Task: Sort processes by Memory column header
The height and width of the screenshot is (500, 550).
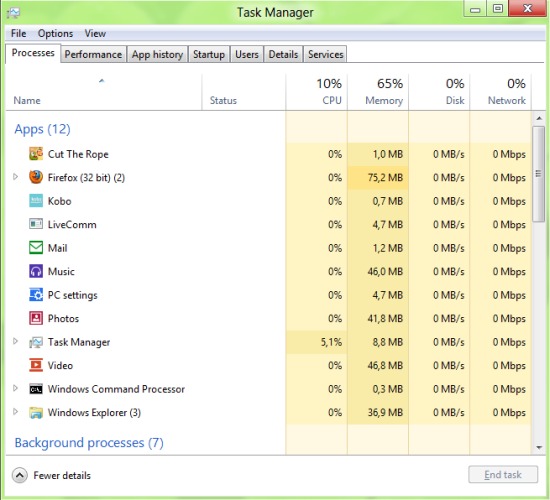Action: click(x=378, y=92)
